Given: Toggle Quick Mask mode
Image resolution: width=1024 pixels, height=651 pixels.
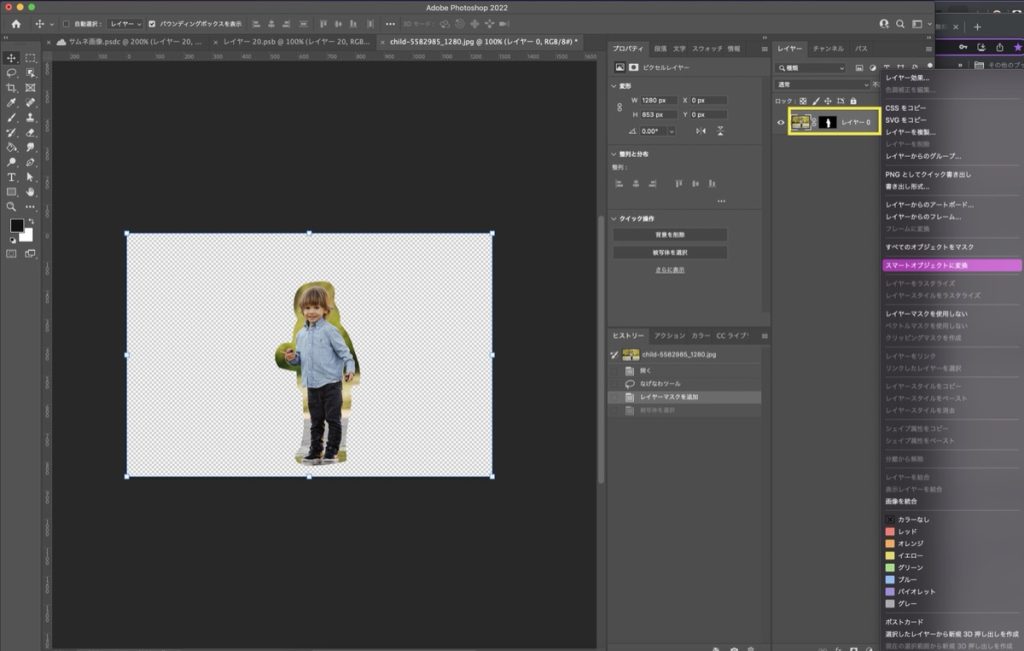Looking at the screenshot, I should 11,254.
